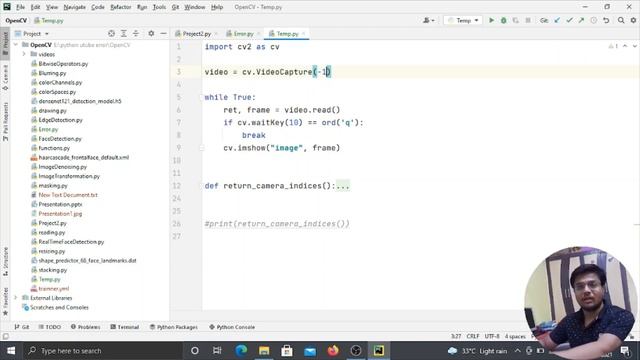Select BitwiseOperators.py in project tree

[63, 64]
